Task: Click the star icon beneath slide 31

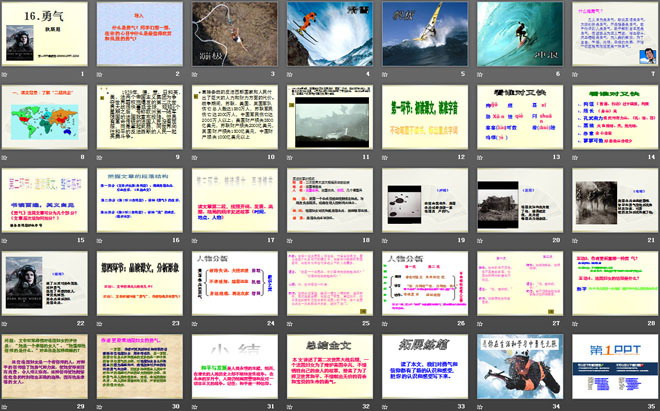Action: pos(194,407)
